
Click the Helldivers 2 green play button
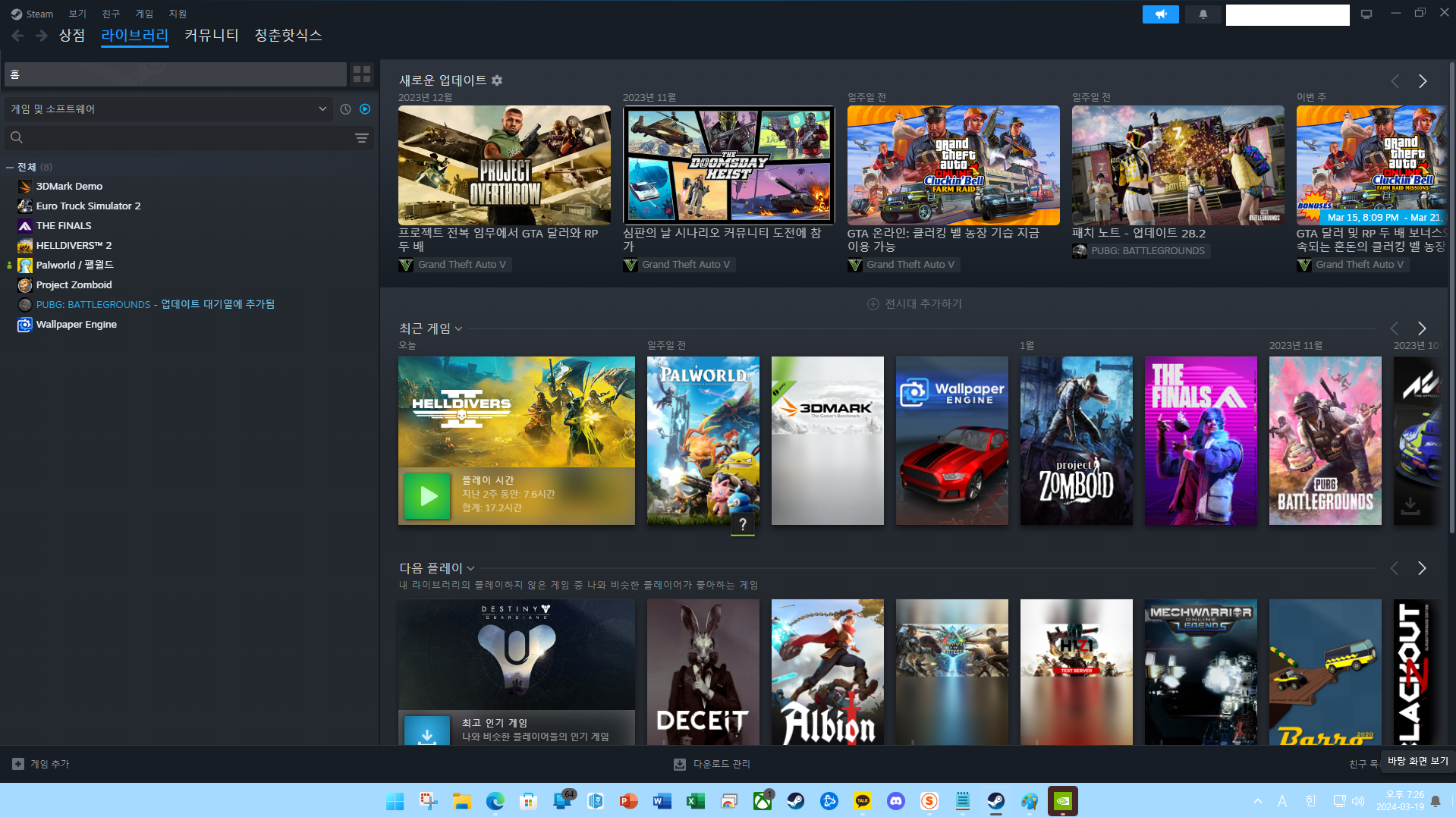pos(427,496)
